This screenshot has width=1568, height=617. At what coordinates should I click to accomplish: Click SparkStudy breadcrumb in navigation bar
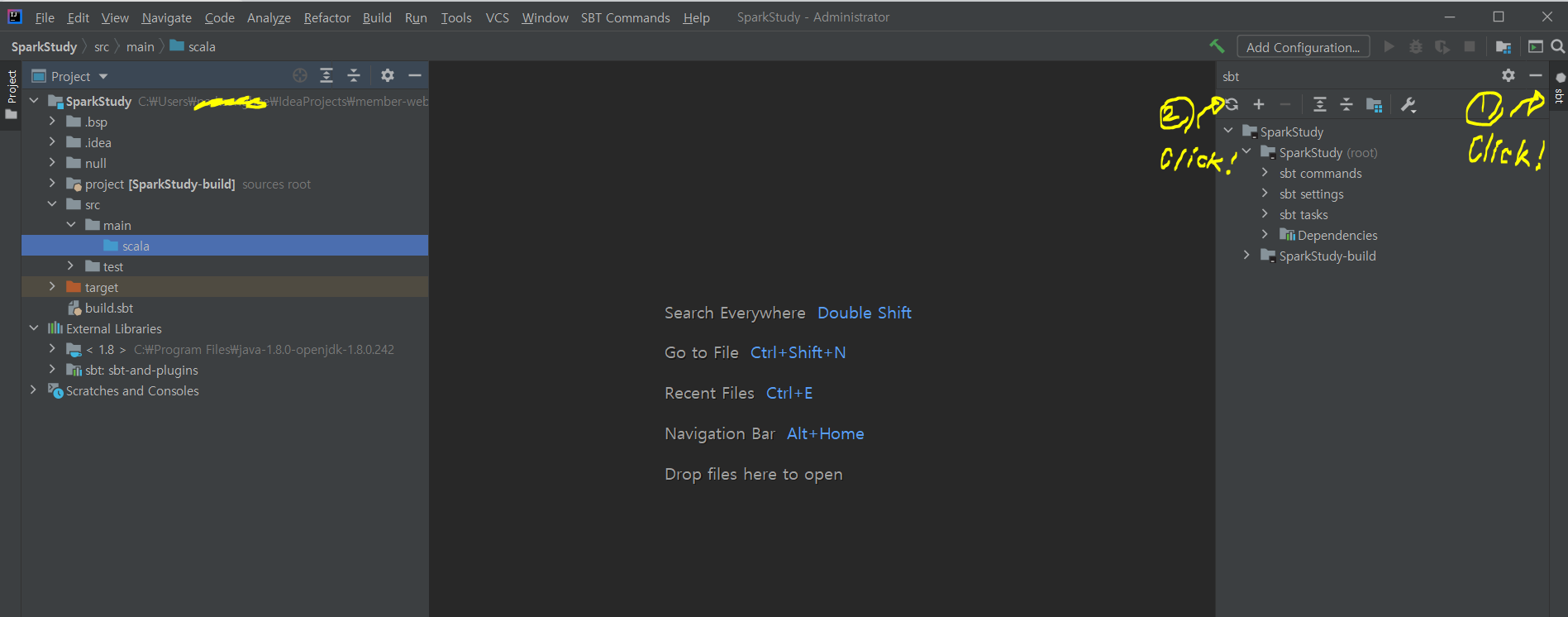tap(44, 47)
